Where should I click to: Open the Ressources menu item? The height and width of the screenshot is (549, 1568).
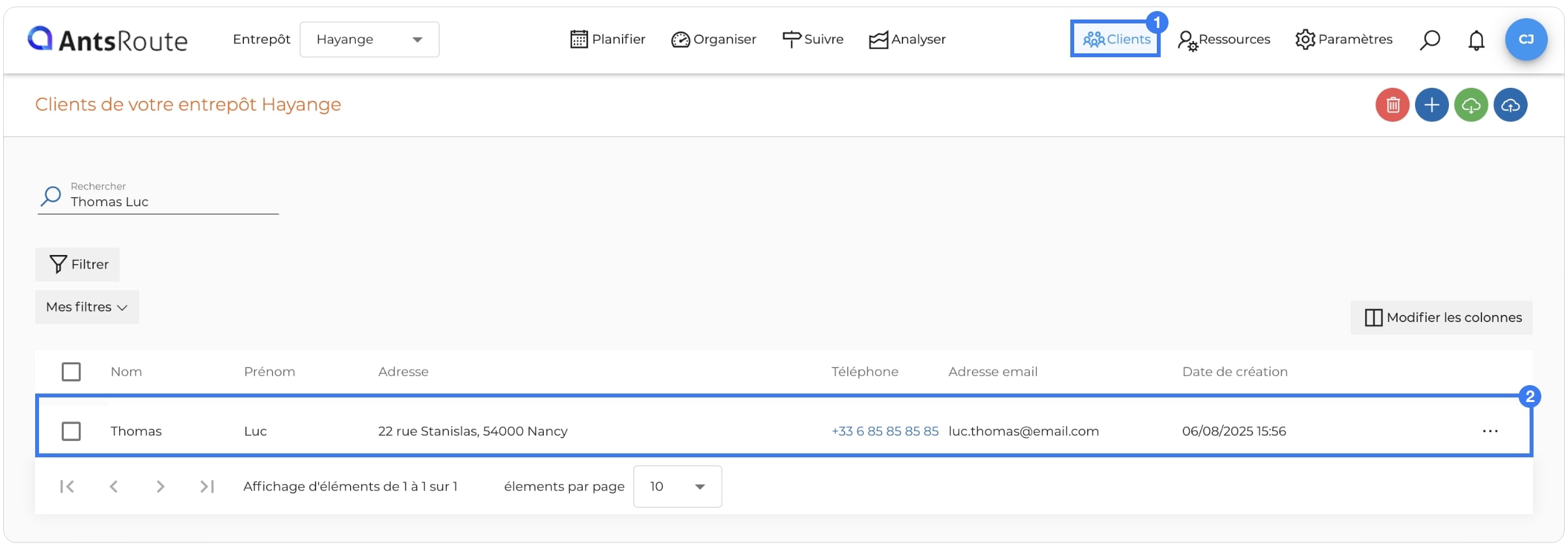coord(1224,40)
